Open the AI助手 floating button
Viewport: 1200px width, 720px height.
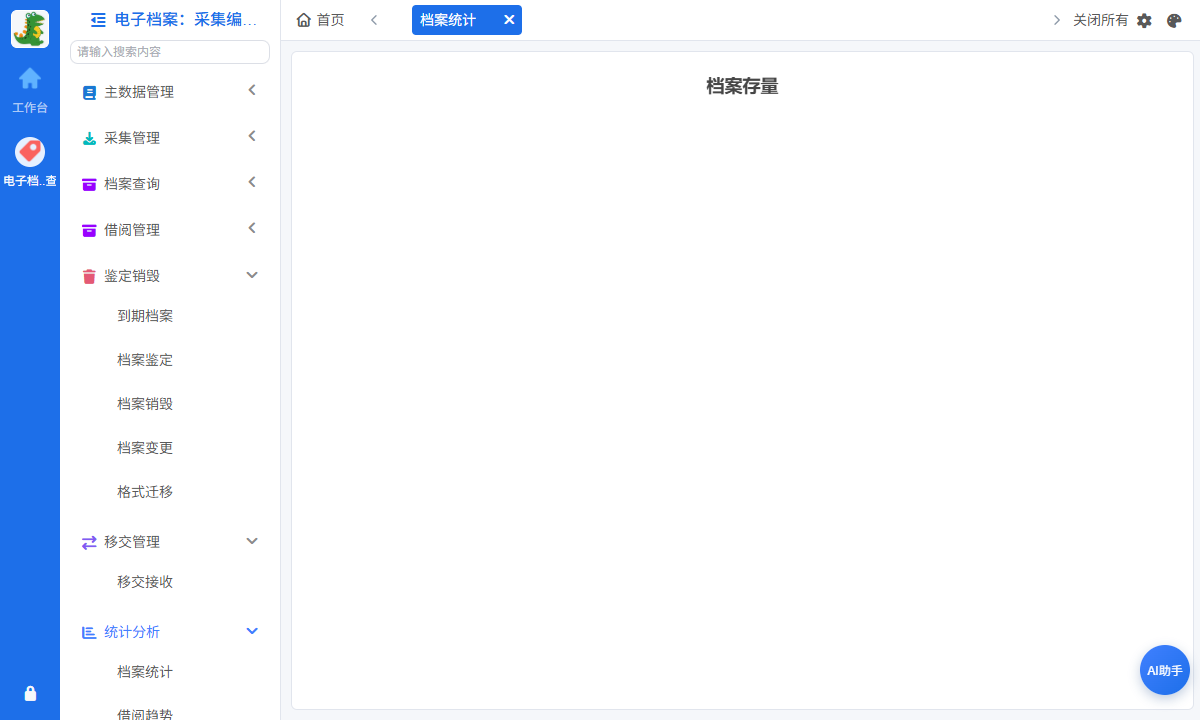point(1165,670)
